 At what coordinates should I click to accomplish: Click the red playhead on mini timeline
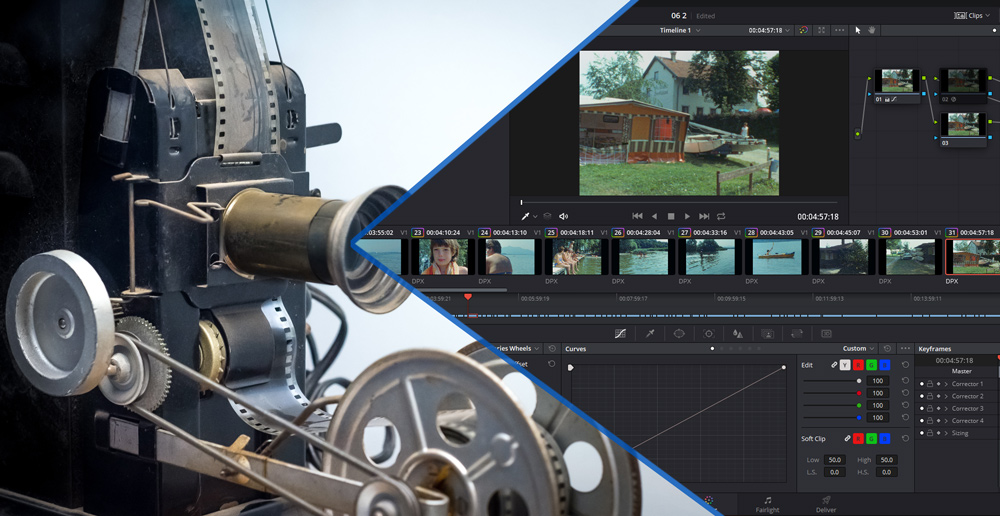(468, 297)
